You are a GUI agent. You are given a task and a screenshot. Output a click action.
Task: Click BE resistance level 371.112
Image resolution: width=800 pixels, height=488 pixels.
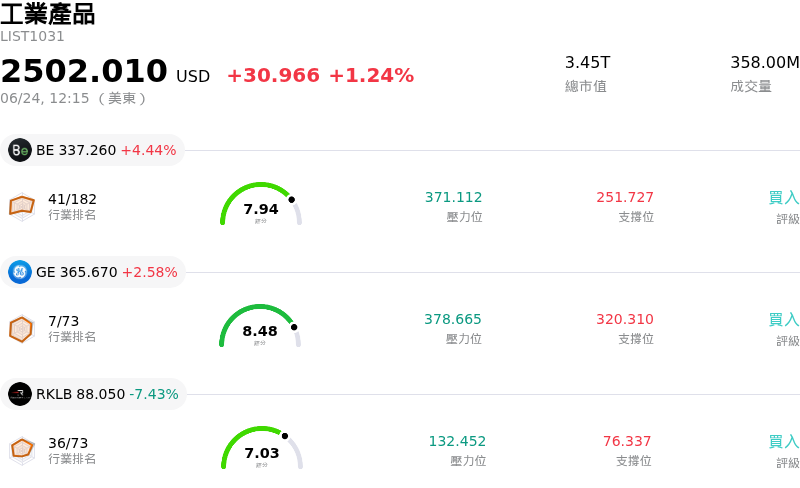click(454, 197)
